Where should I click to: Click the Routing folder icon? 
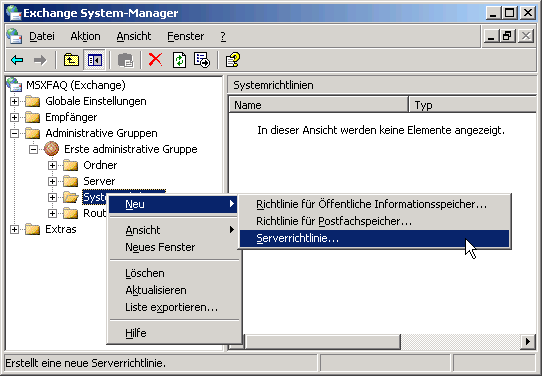pos(71,213)
